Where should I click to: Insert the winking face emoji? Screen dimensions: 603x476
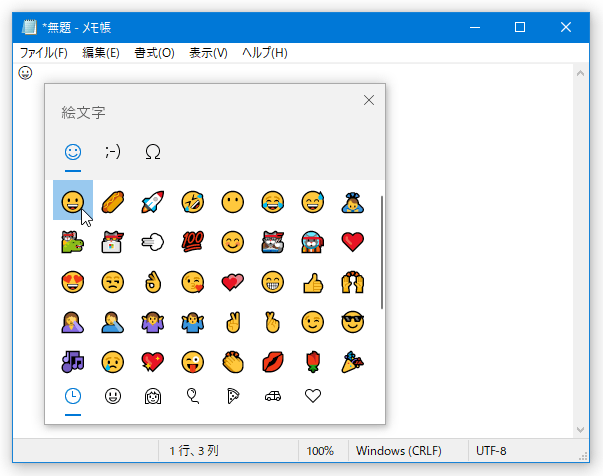coord(313,322)
